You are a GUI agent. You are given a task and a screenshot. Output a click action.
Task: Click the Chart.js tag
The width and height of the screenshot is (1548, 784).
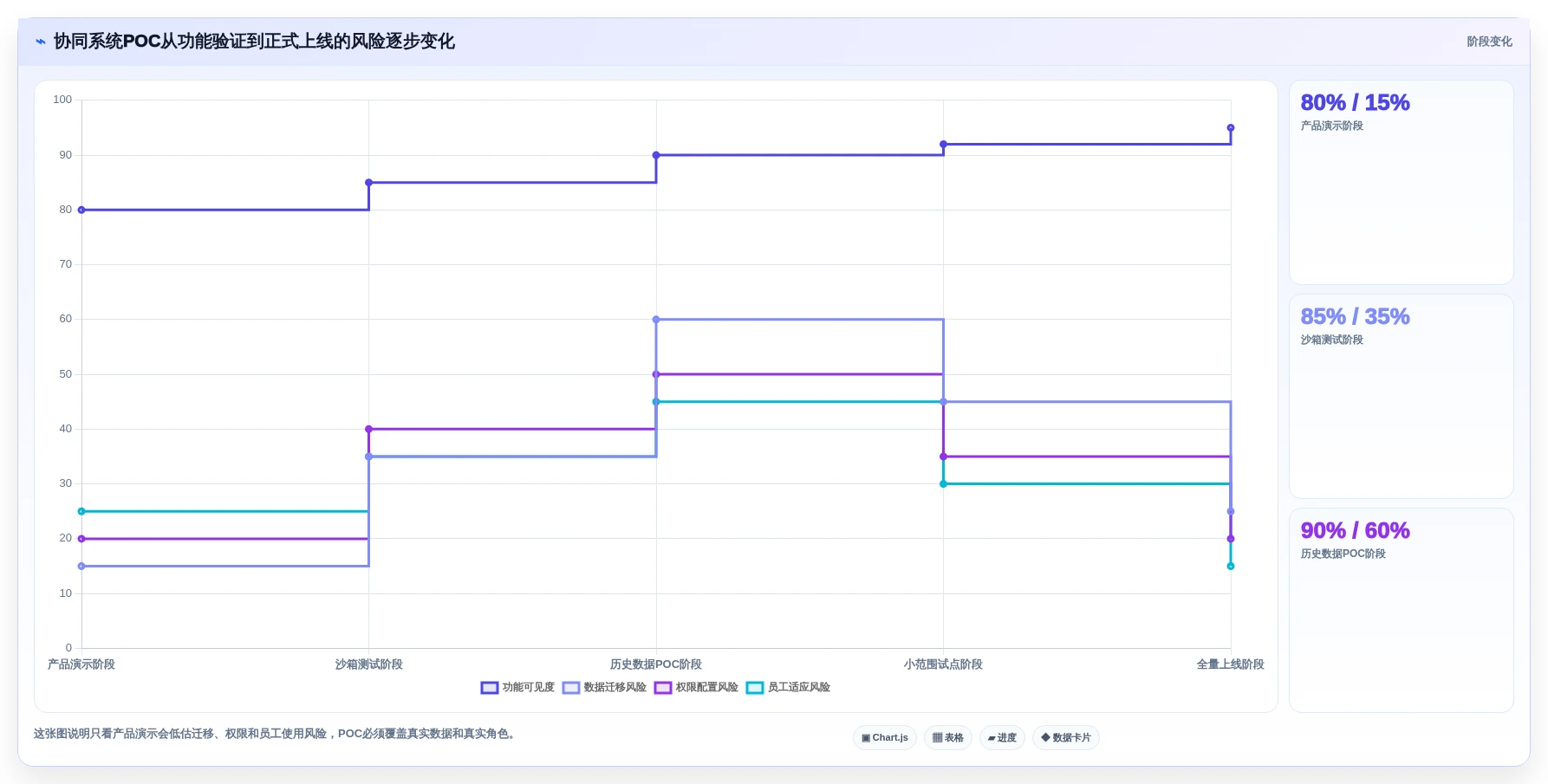click(885, 738)
